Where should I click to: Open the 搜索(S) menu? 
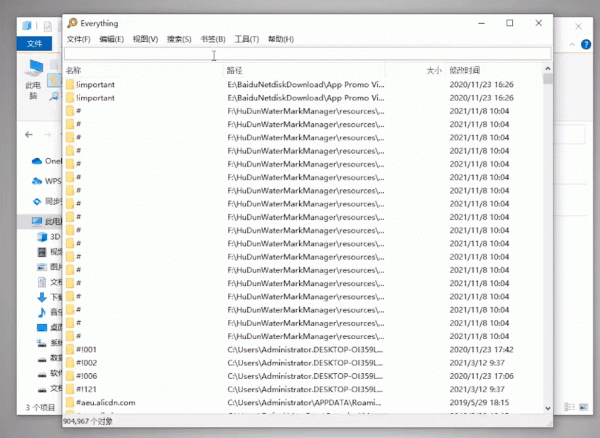pos(179,39)
